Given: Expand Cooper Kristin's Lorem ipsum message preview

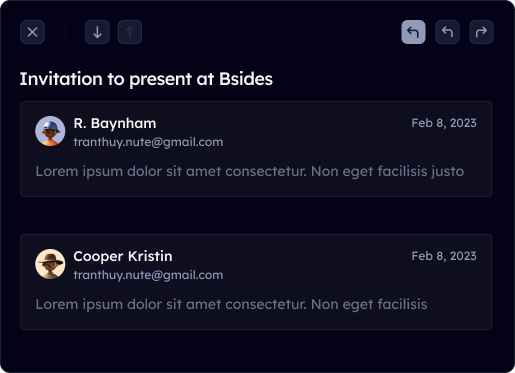Looking at the screenshot, I should point(231,305).
